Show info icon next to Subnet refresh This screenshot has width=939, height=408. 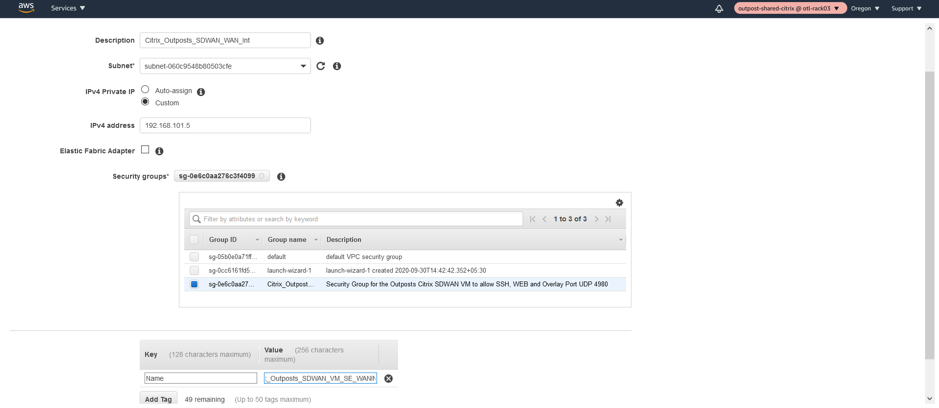[x=337, y=66]
